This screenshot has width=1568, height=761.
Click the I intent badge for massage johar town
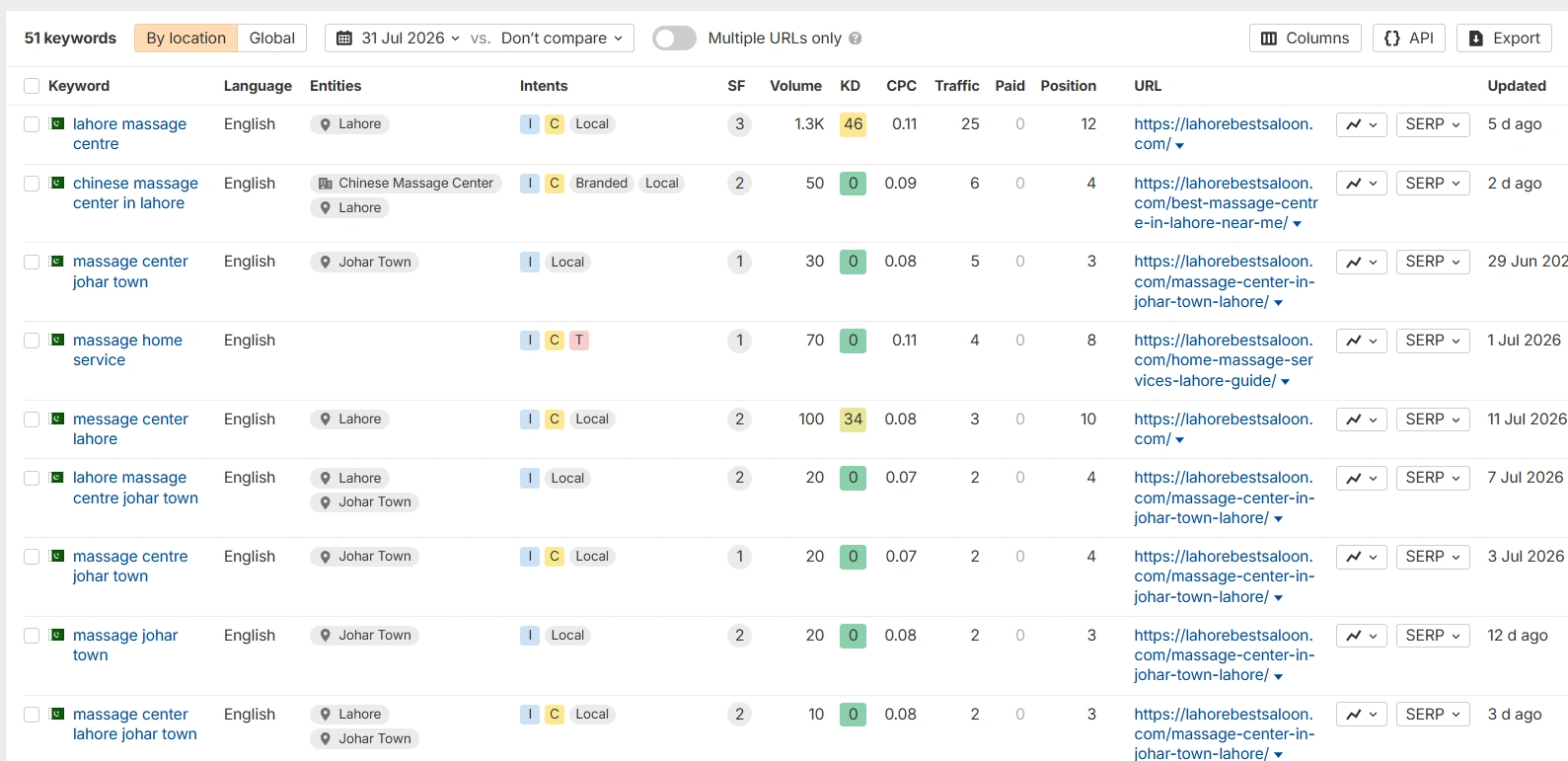(x=530, y=636)
